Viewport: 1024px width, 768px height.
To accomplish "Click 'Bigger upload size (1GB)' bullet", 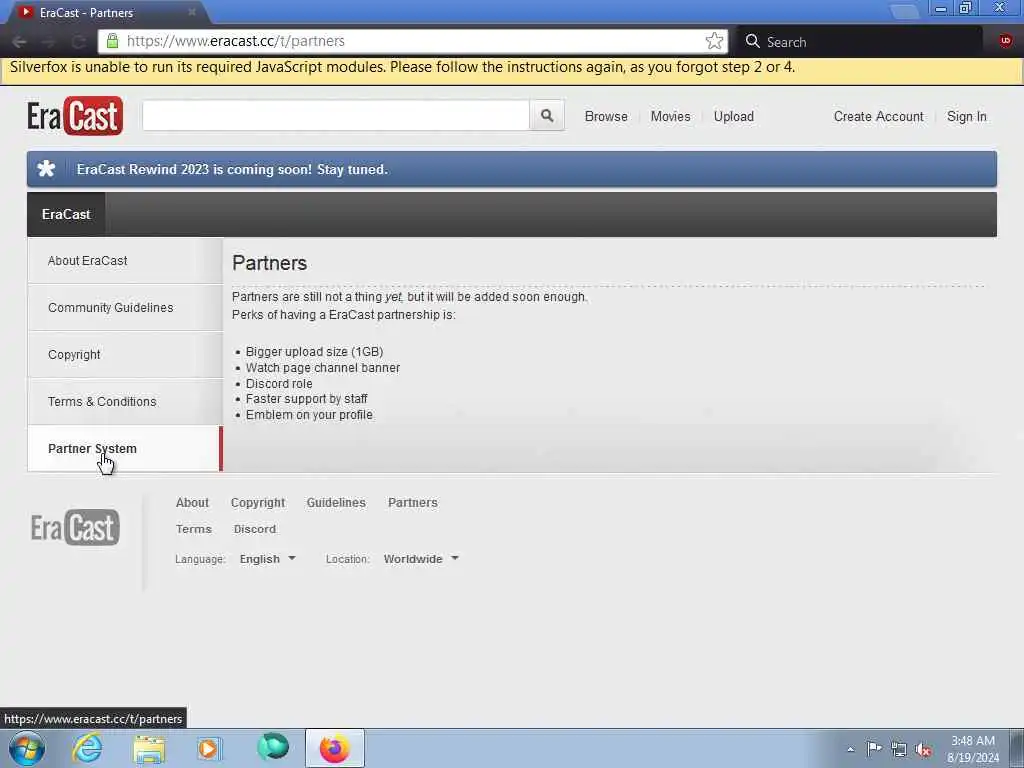I will 314,352.
